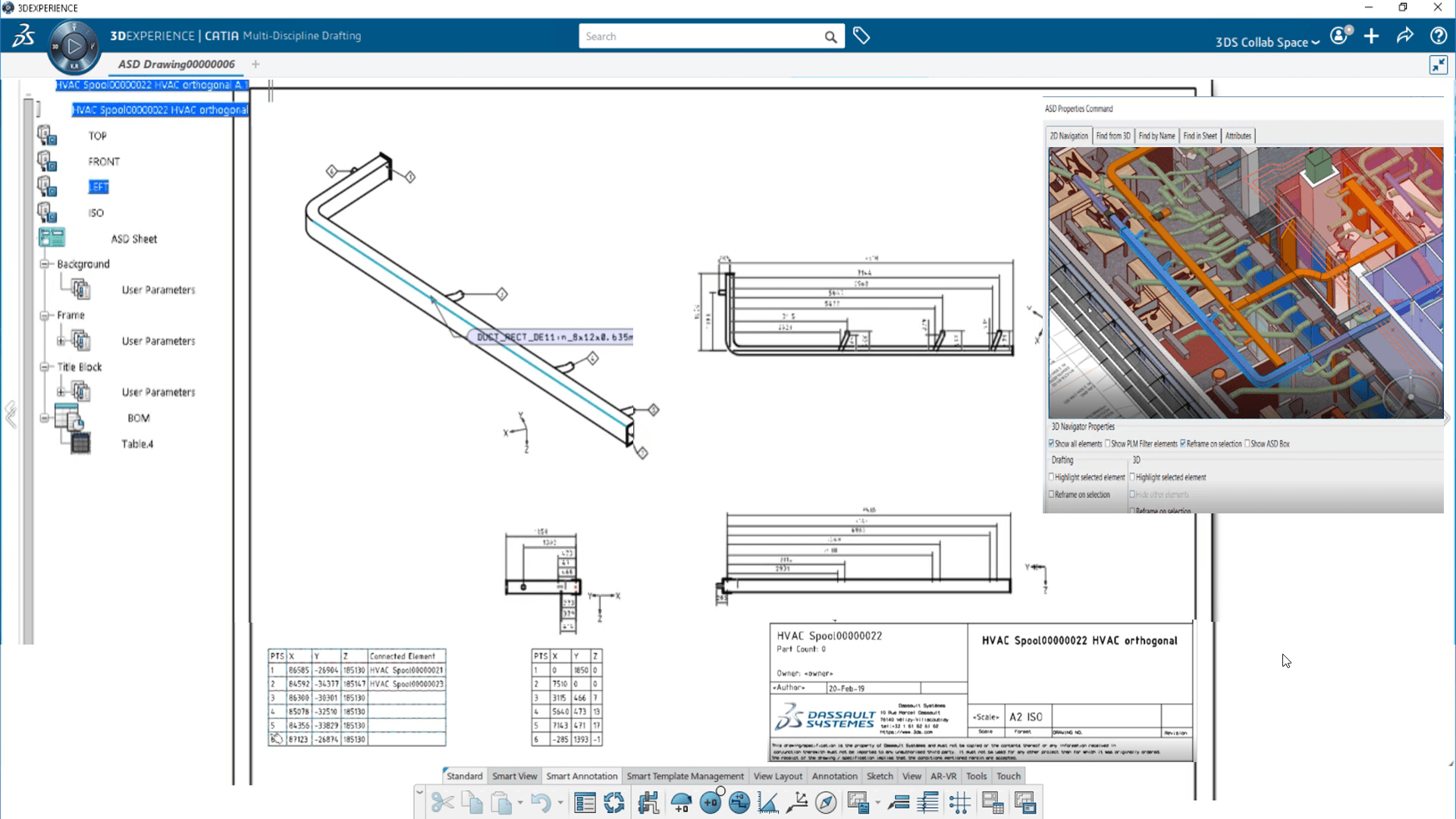Open the 3DS Collab Space dropdown

pos(1267,42)
